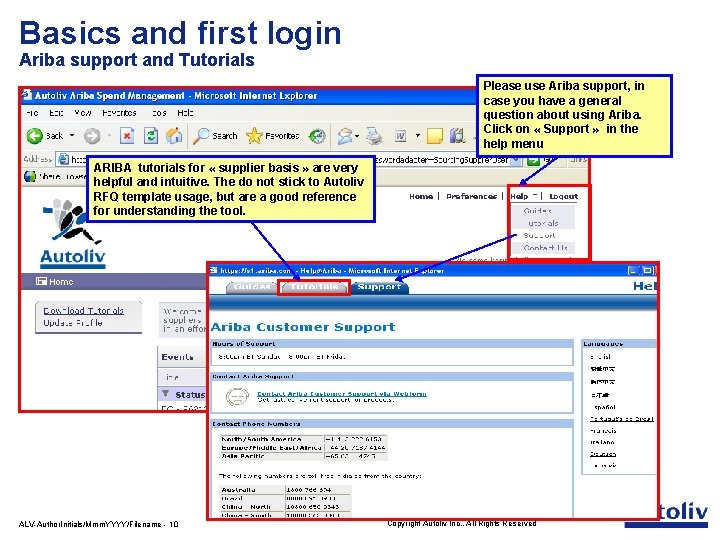Choose Support from the Help dropdown
This screenshot has width=720, height=540.
tap(540, 235)
